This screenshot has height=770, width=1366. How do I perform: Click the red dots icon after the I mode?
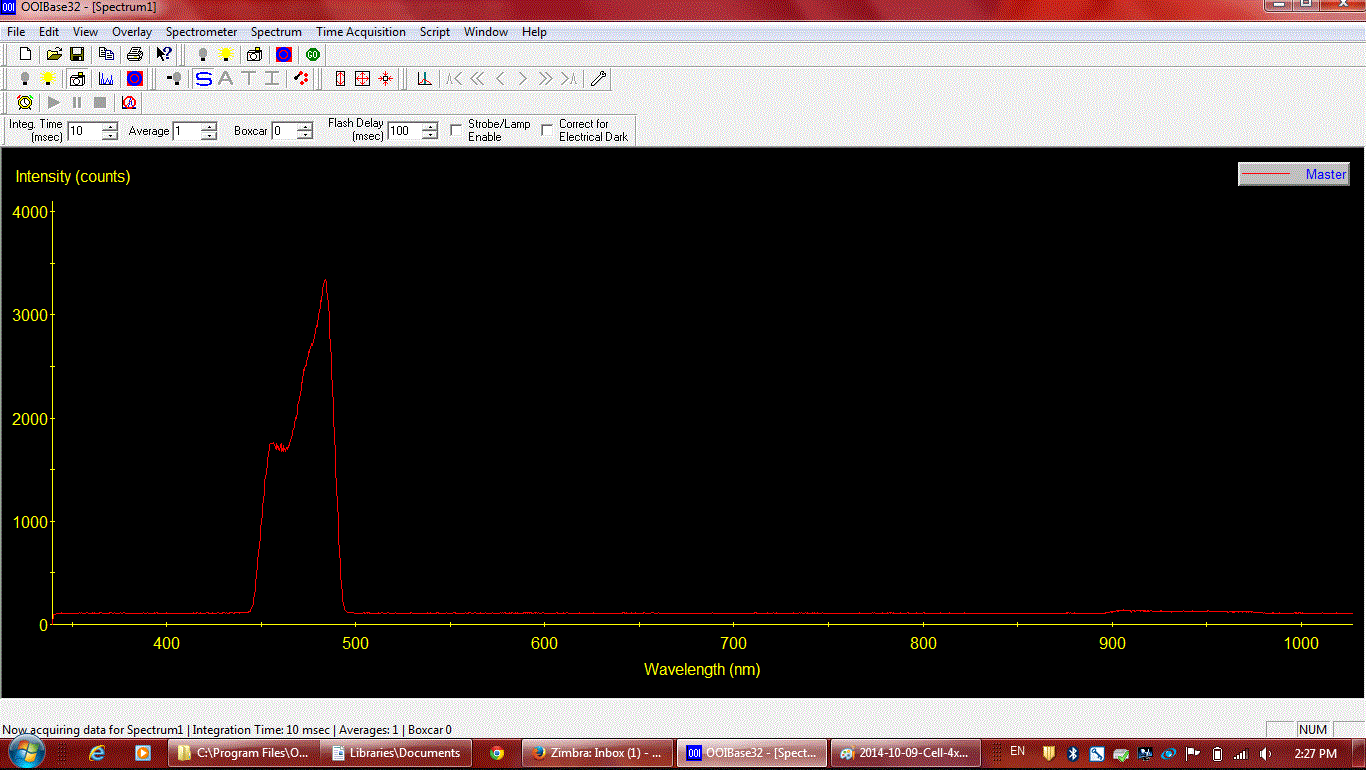(300, 78)
